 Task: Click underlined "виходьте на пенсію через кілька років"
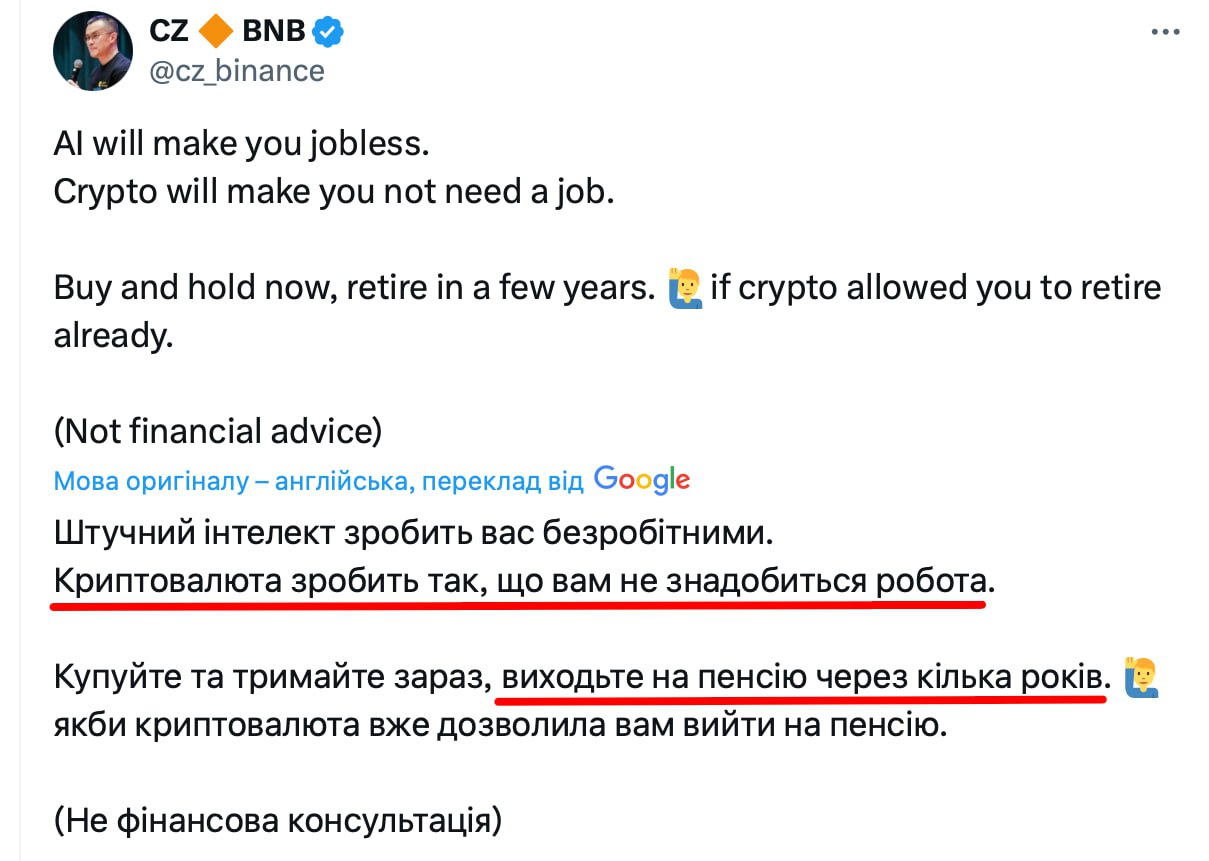pos(805,677)
